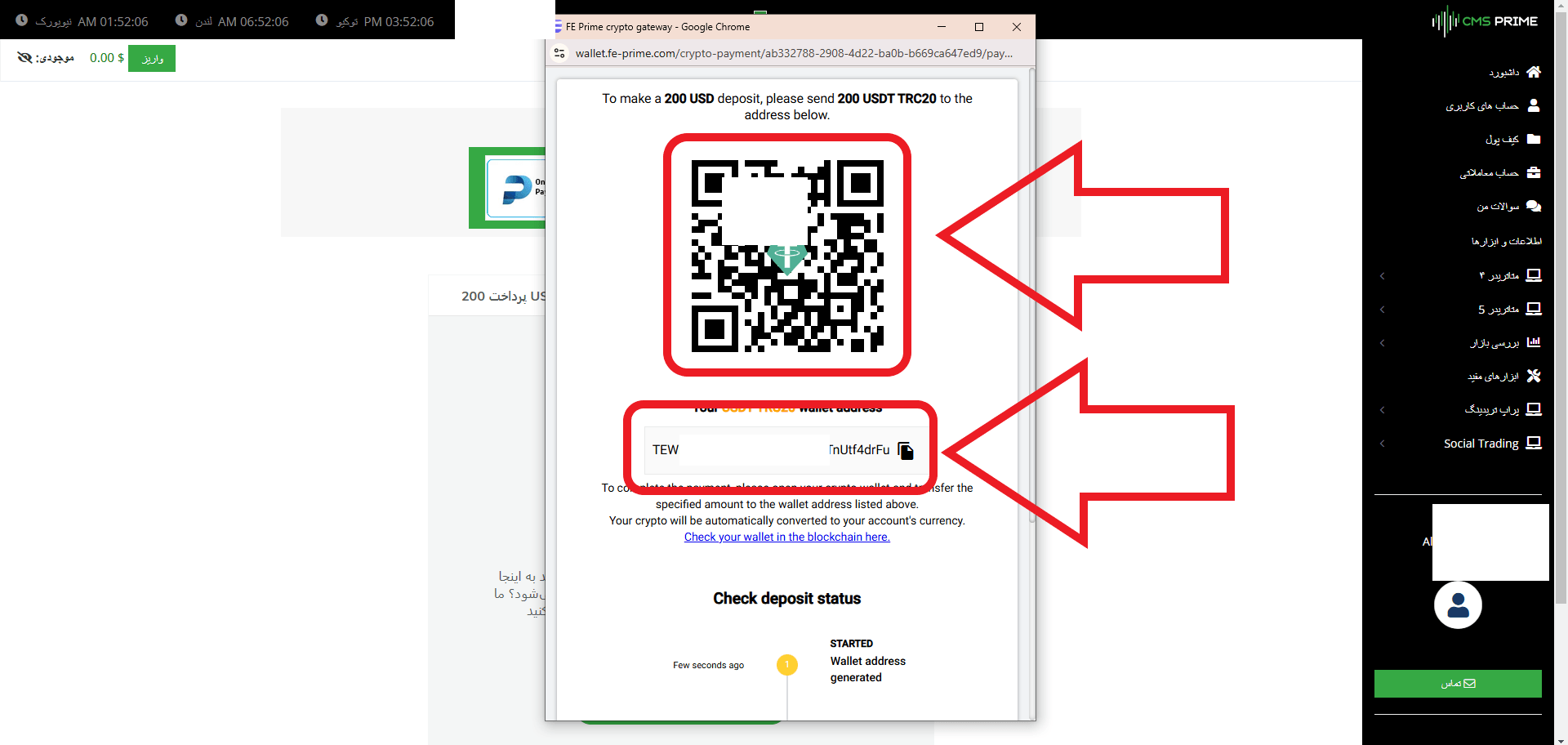Screen dimensions: 1568x745
Task: Maximize the FE Prime crypto gateway window
Action: pyautogui.click(x=979, y=27)
